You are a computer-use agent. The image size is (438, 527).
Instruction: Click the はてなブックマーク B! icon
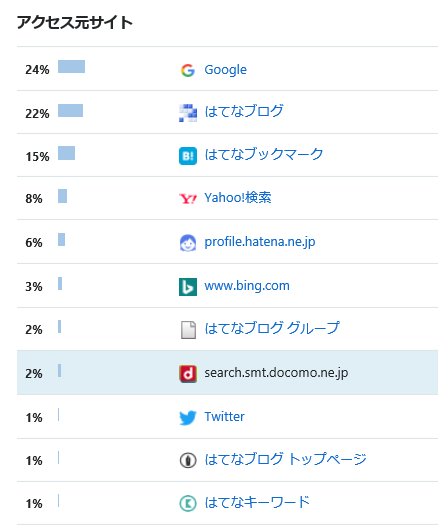coord(188,156)
